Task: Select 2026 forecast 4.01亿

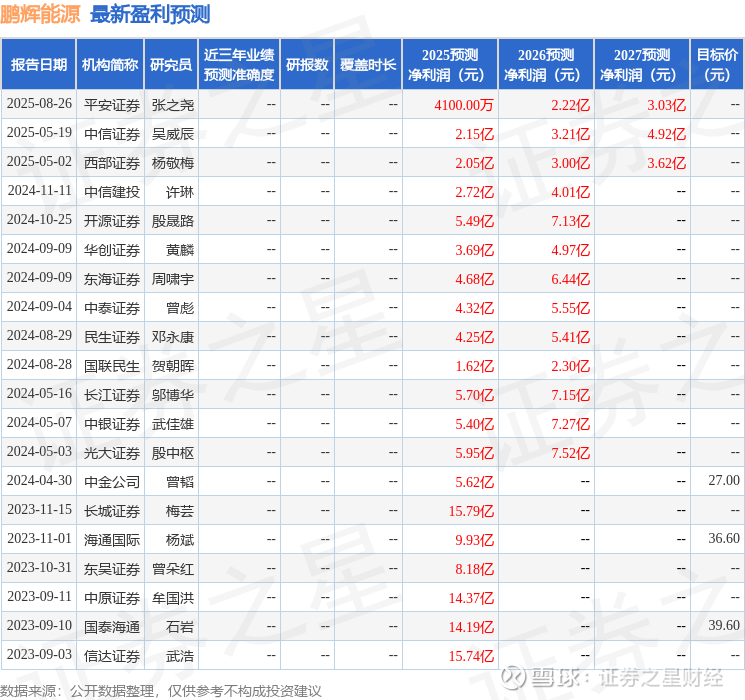Action: (570, 192)
